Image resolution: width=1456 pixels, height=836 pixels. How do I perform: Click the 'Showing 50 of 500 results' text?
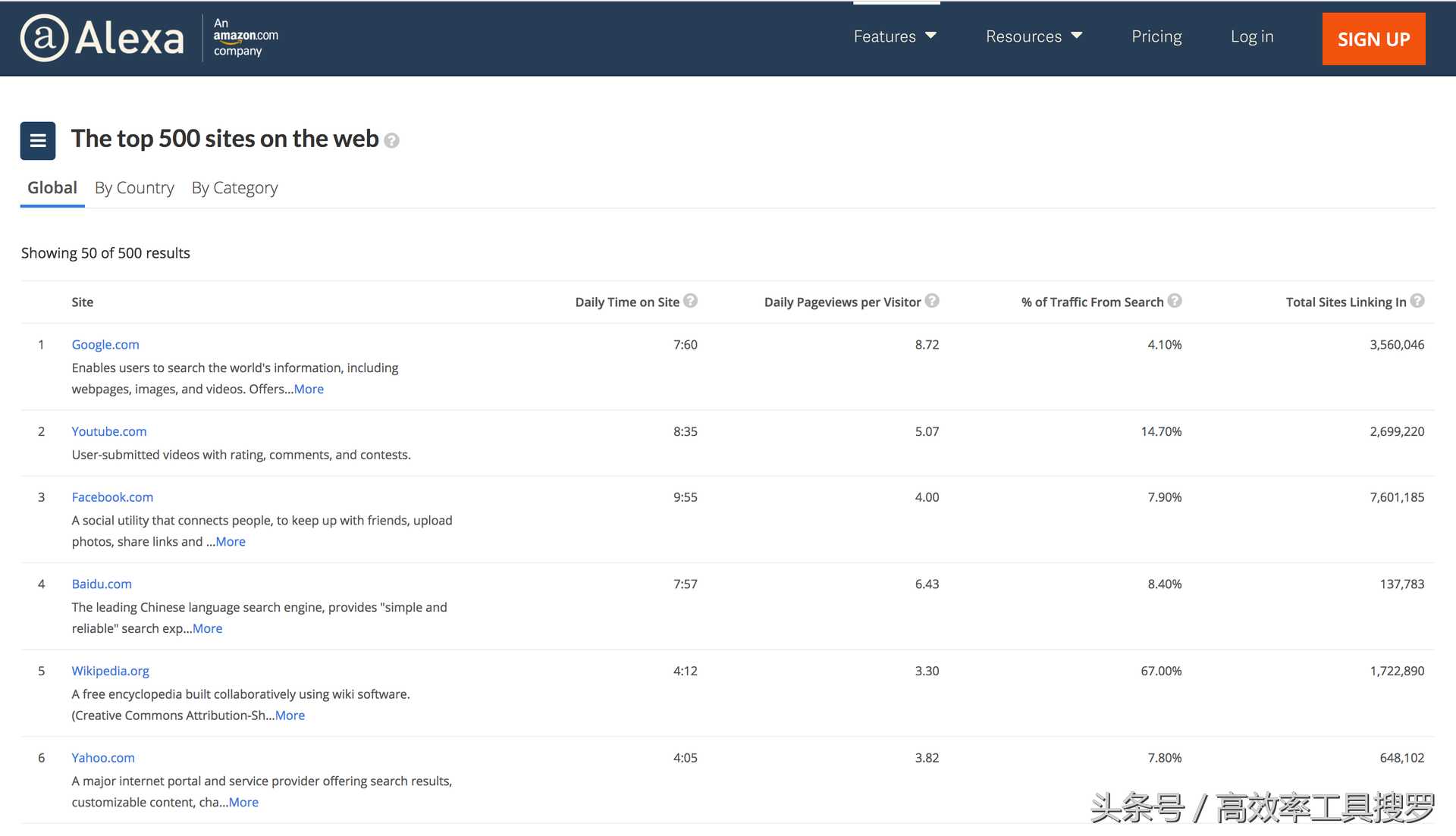click(x=105, y=253)
